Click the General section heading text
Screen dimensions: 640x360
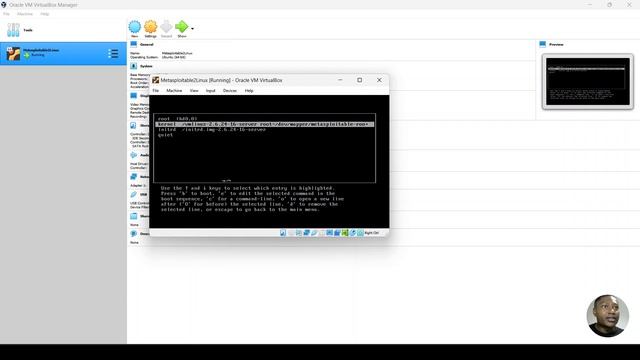coord(147,44)
